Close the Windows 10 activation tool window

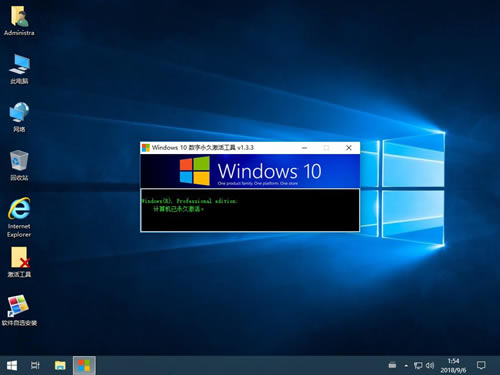349,148
